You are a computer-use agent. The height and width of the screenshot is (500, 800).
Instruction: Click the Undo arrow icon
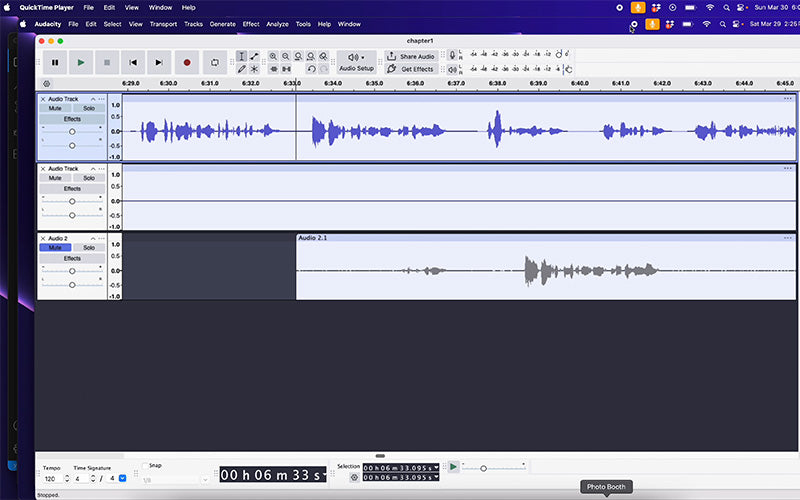point(311,69)
